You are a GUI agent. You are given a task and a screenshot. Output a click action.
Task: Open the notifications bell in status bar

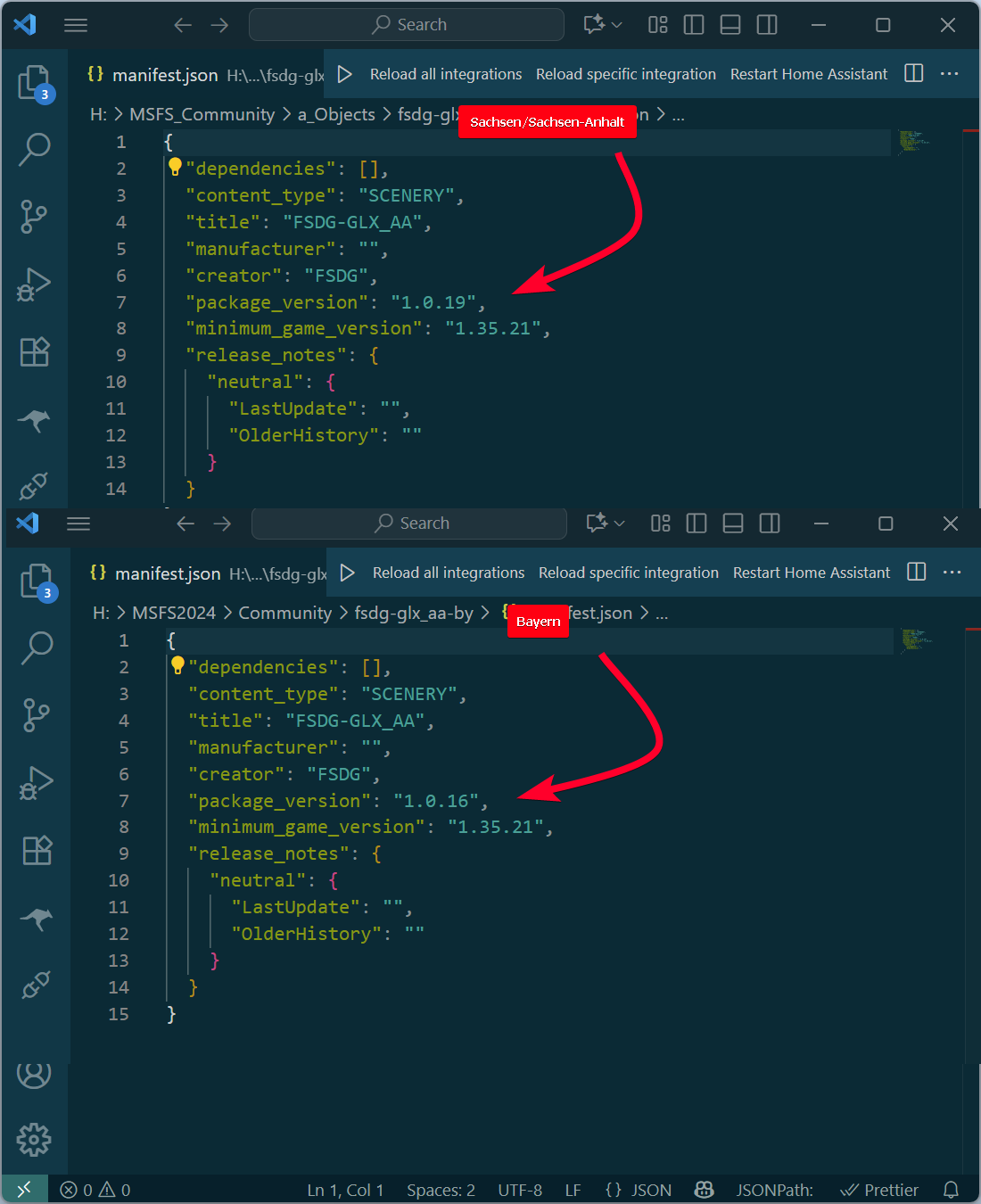tap(951, 1190)
